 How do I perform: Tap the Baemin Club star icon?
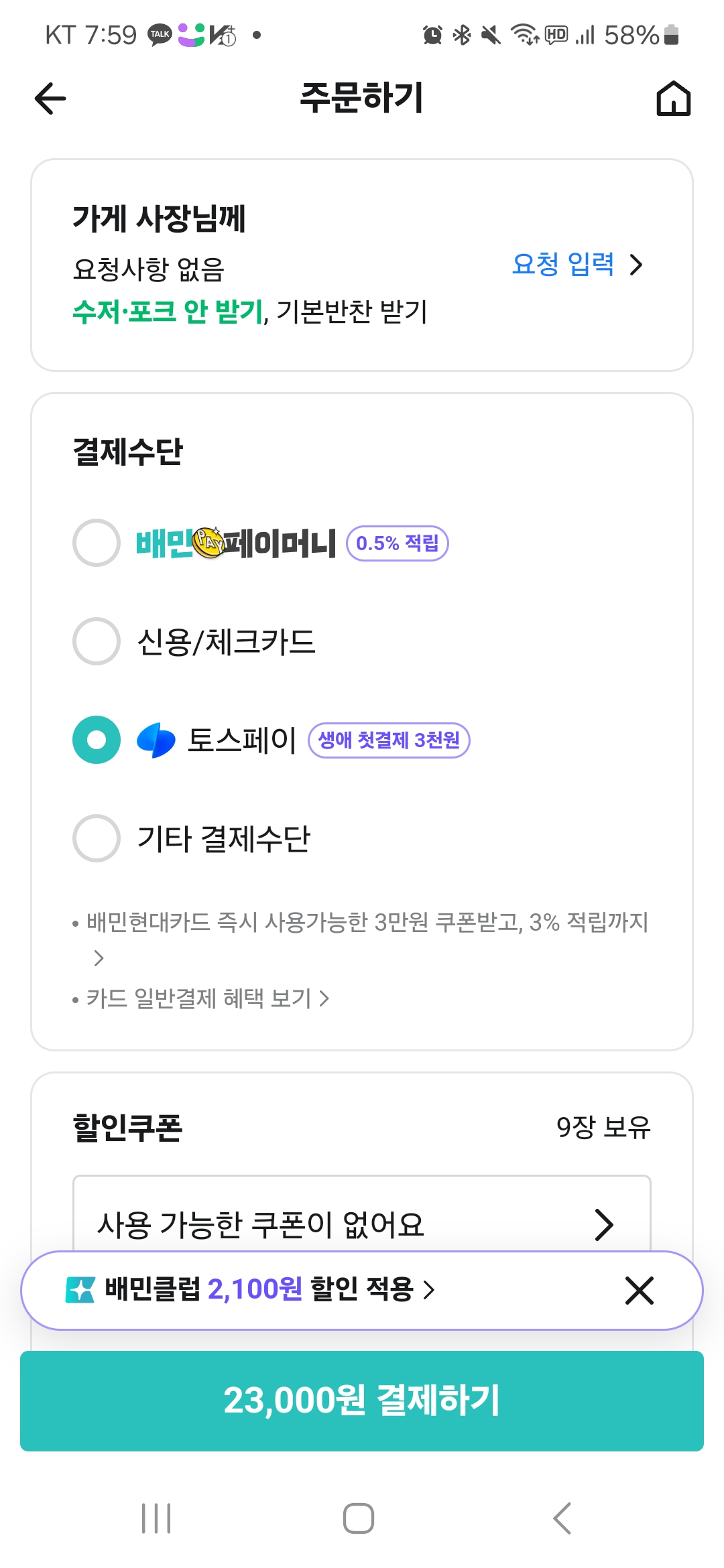[x=80, y=1290]
